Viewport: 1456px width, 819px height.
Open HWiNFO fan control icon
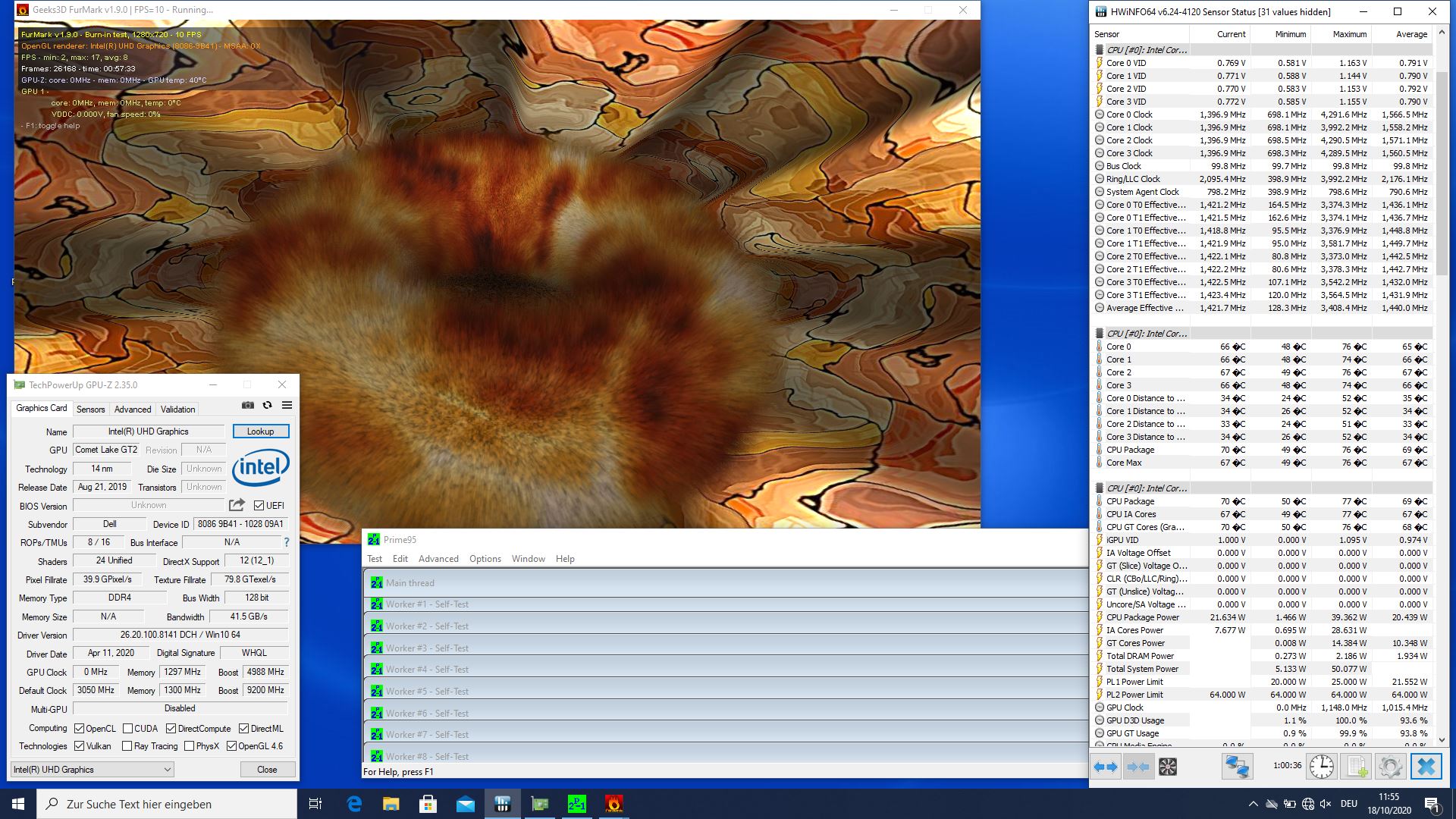(x=1168, y=767)
